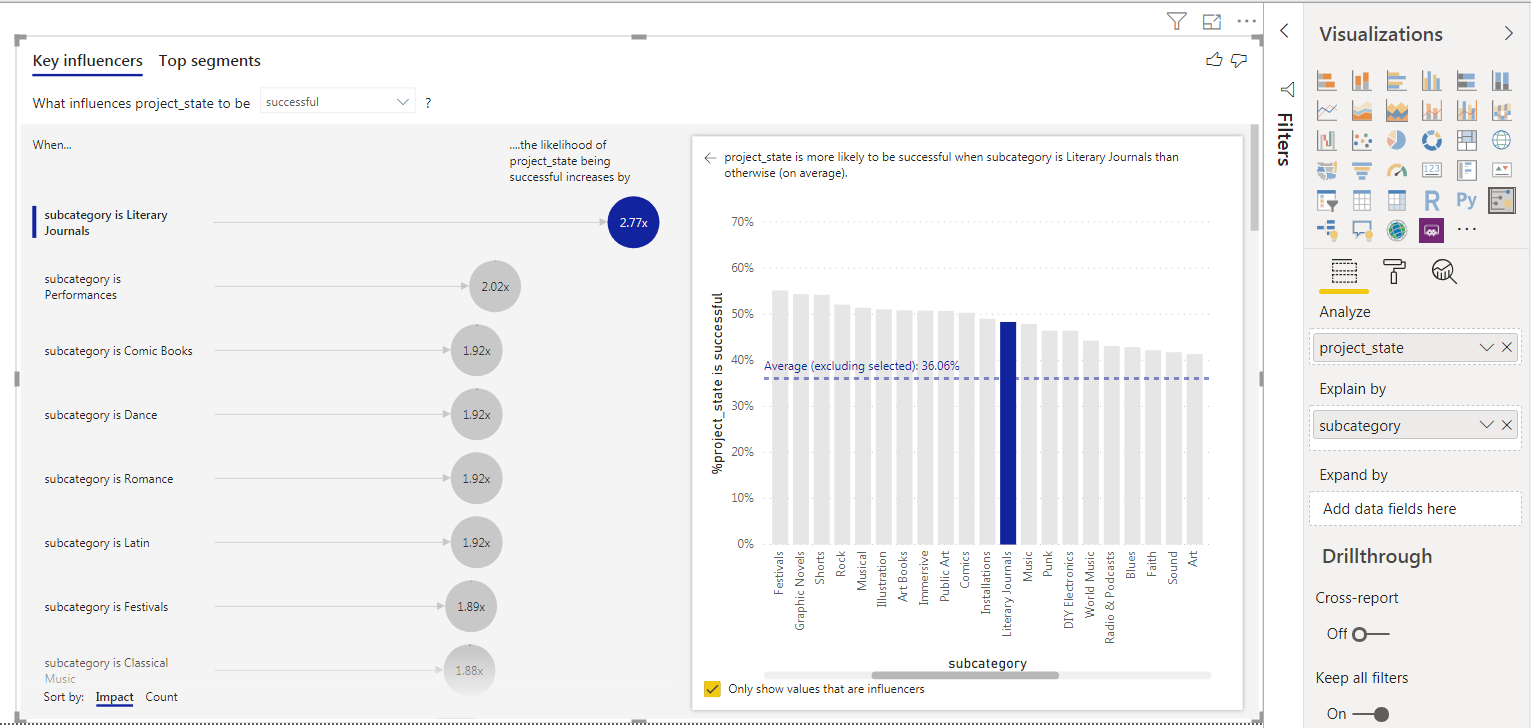The height and width of the screenshot is (728, 1531).
Task: Select the treemap visualization icon
Action: tap(1466, 140)
